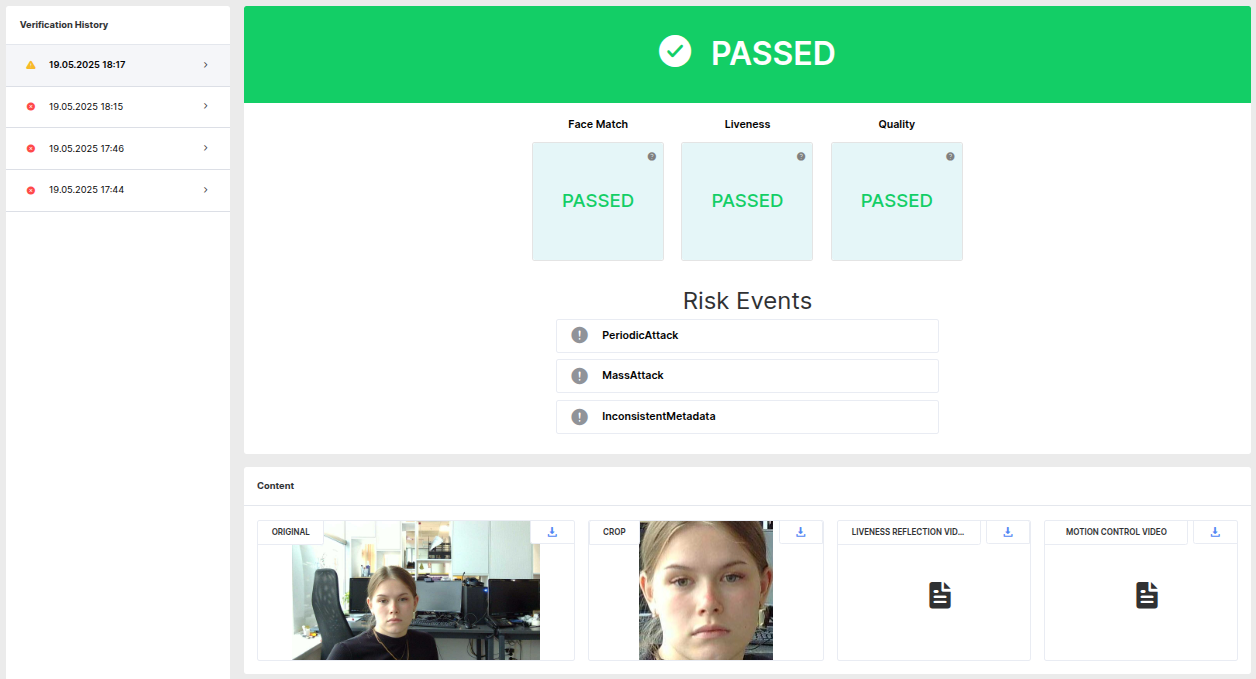Open the Motion Control video file icon
1256x679 pixels.
(1147, 596)
